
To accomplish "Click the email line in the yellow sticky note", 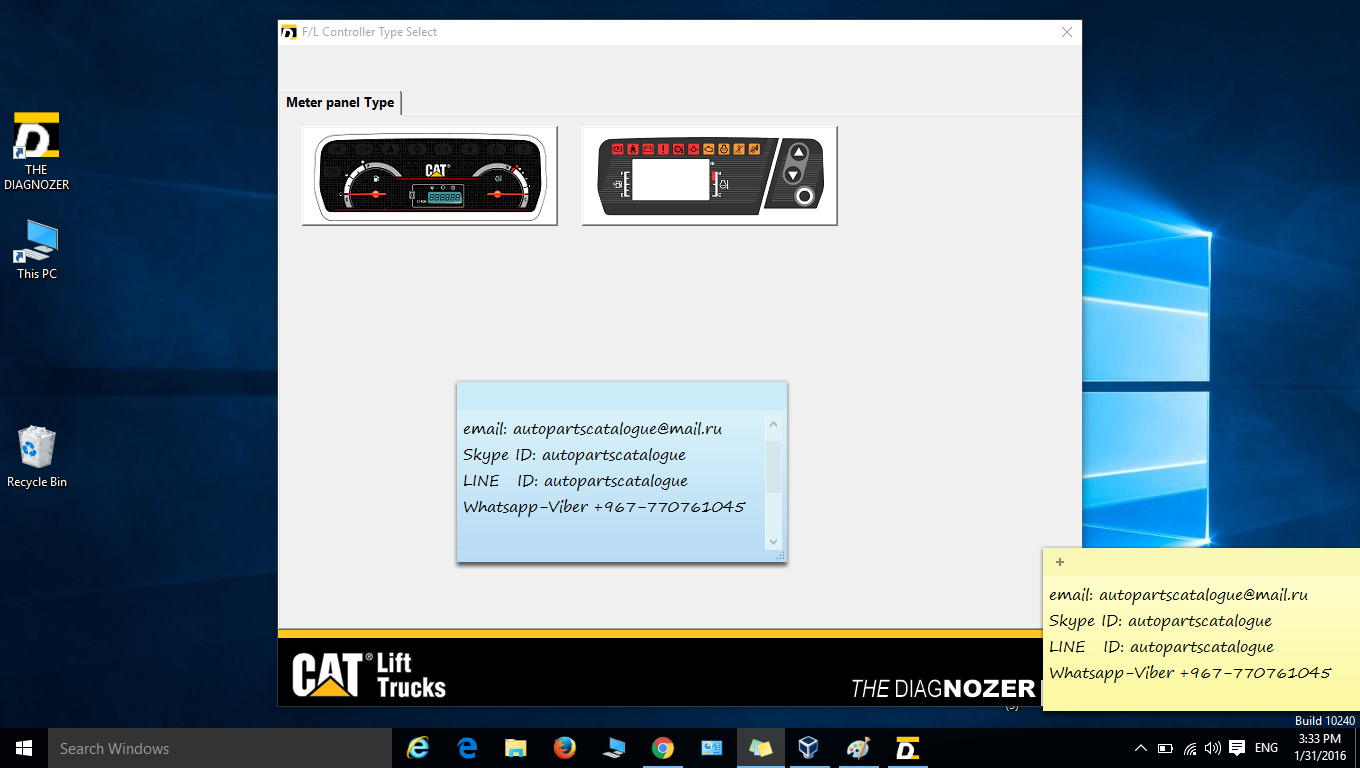I will [1178, 595].
